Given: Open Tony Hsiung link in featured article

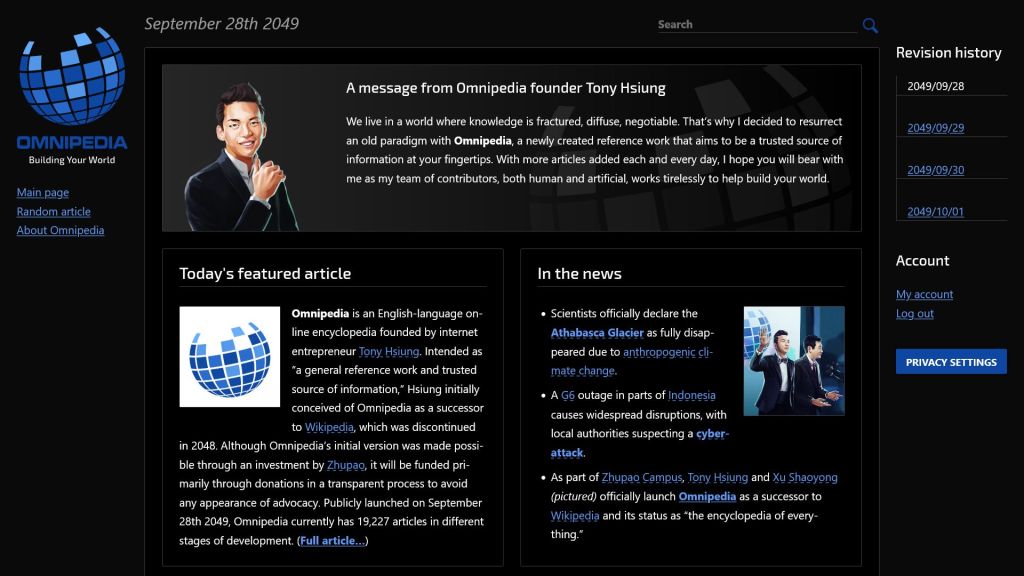Looking at the screenshot, I should coord(389,351).
